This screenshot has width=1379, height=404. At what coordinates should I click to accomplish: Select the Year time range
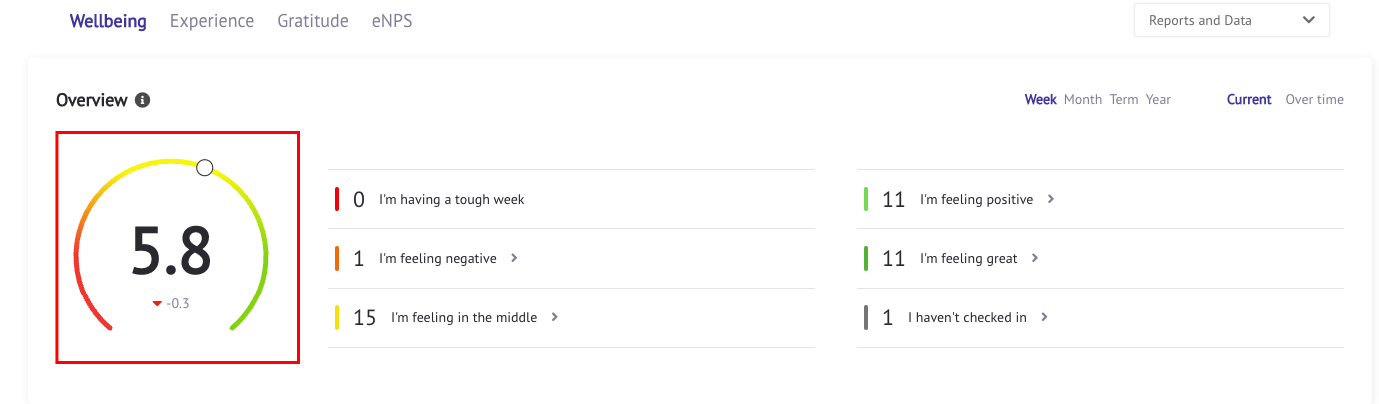click(x=1158, y=100)
